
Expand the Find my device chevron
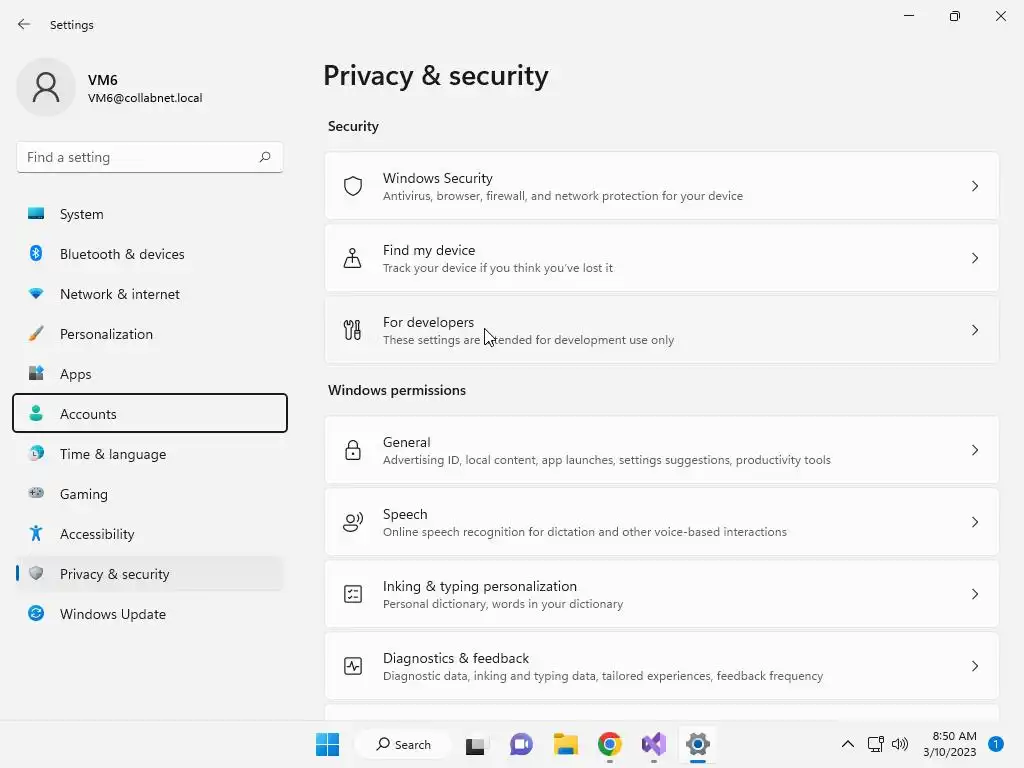tap(975, 258)
